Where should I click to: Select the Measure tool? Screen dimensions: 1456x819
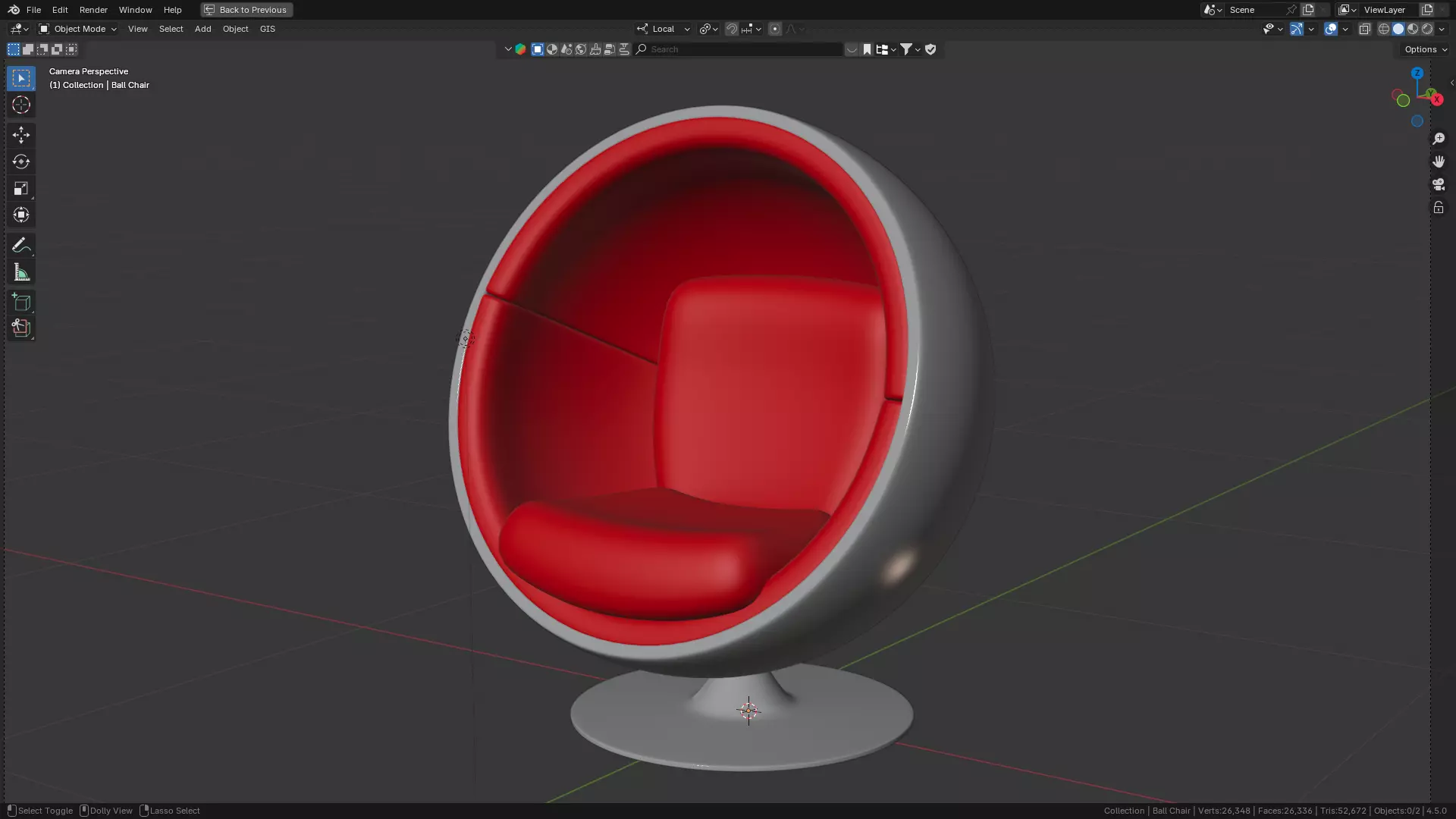[x=21, y=272]
